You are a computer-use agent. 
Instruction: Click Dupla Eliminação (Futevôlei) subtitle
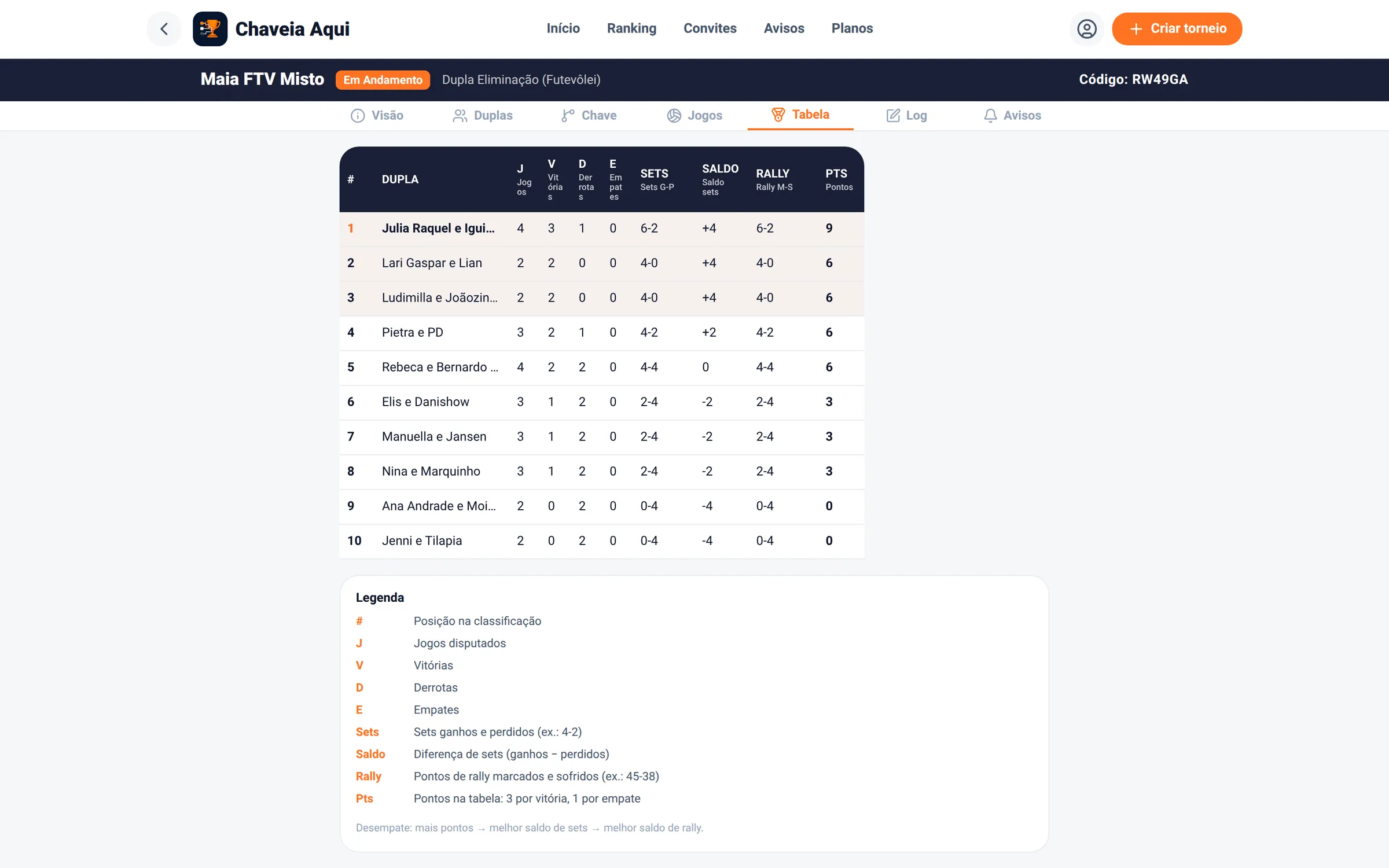pos(521,80)
